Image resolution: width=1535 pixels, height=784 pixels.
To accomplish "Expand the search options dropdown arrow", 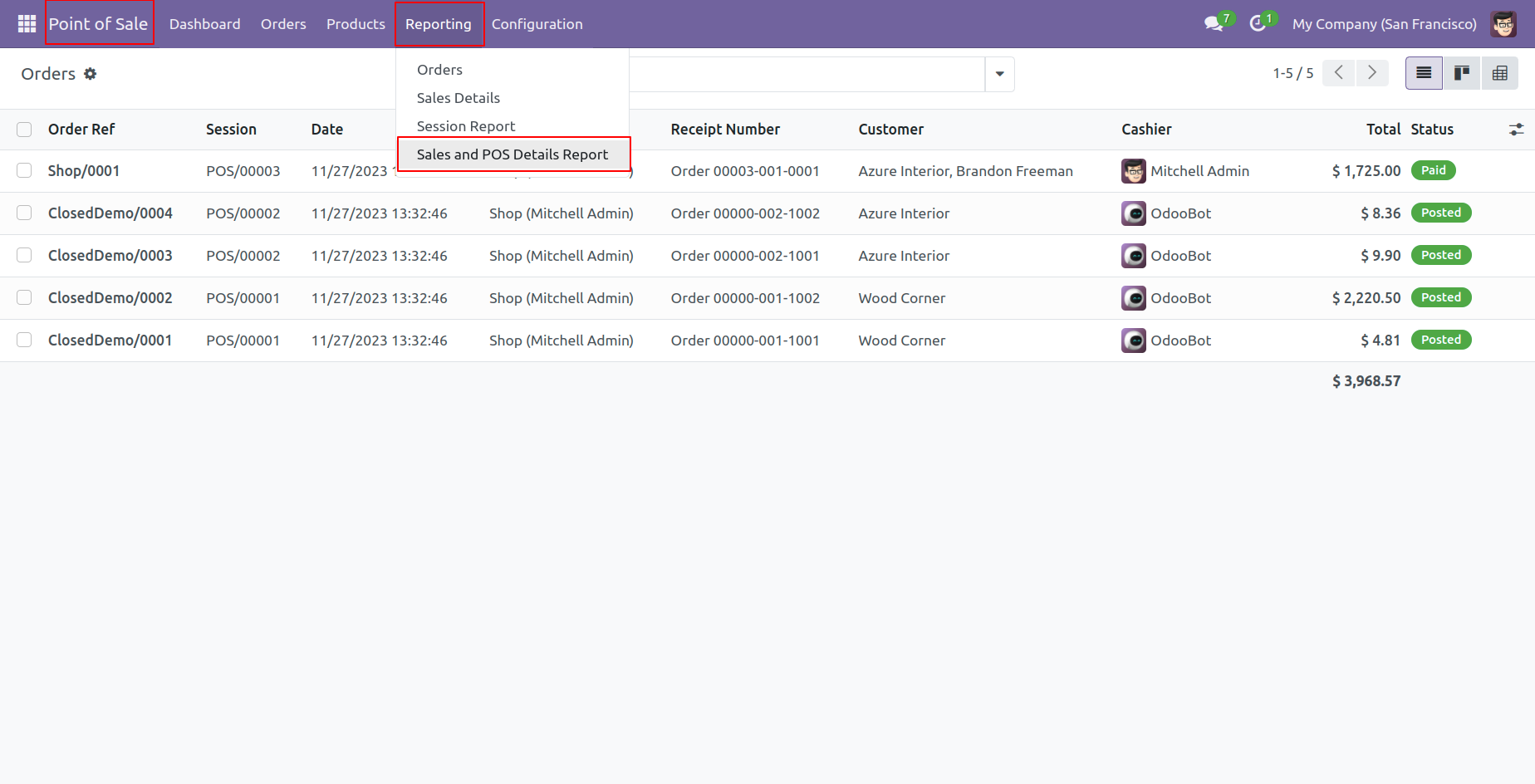I will pyautogui.click(x=999, y=74).
